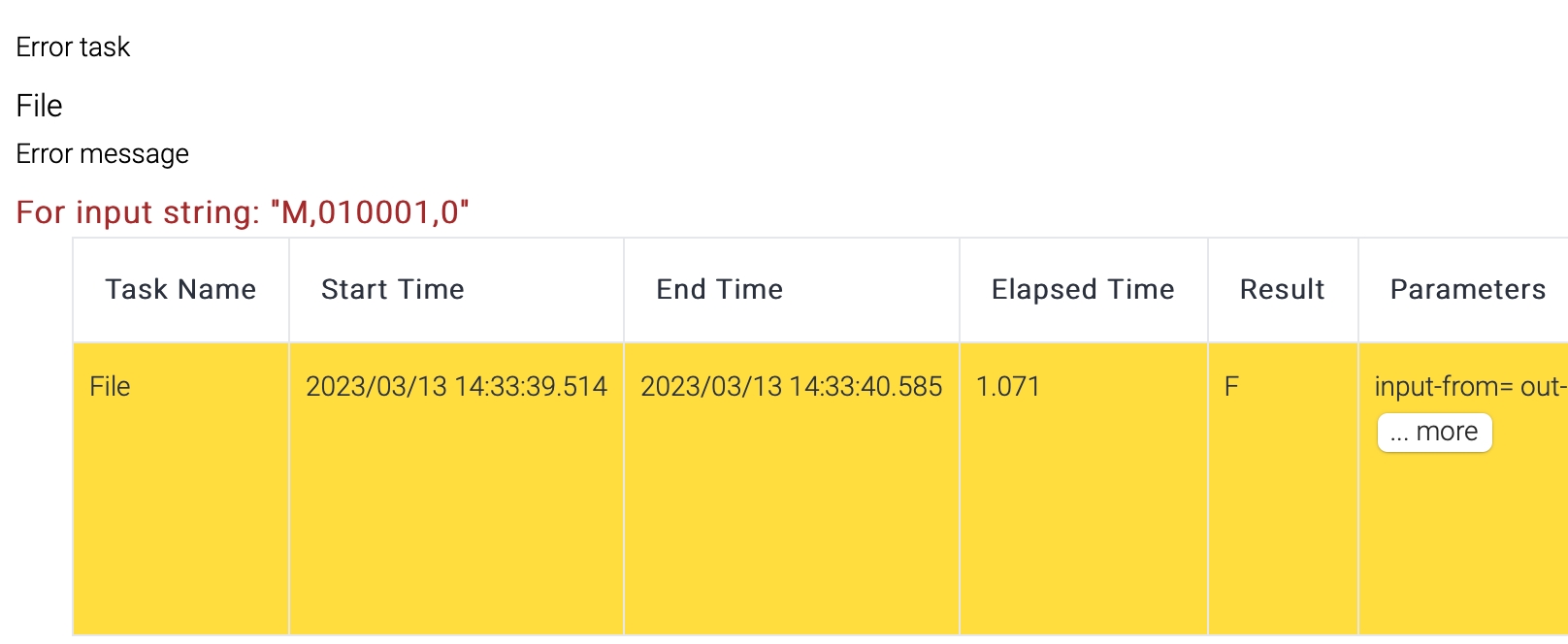Viewport: 1568px width, 644px height.
Task: Click the File heading under Error task
Action: (40, 106)
